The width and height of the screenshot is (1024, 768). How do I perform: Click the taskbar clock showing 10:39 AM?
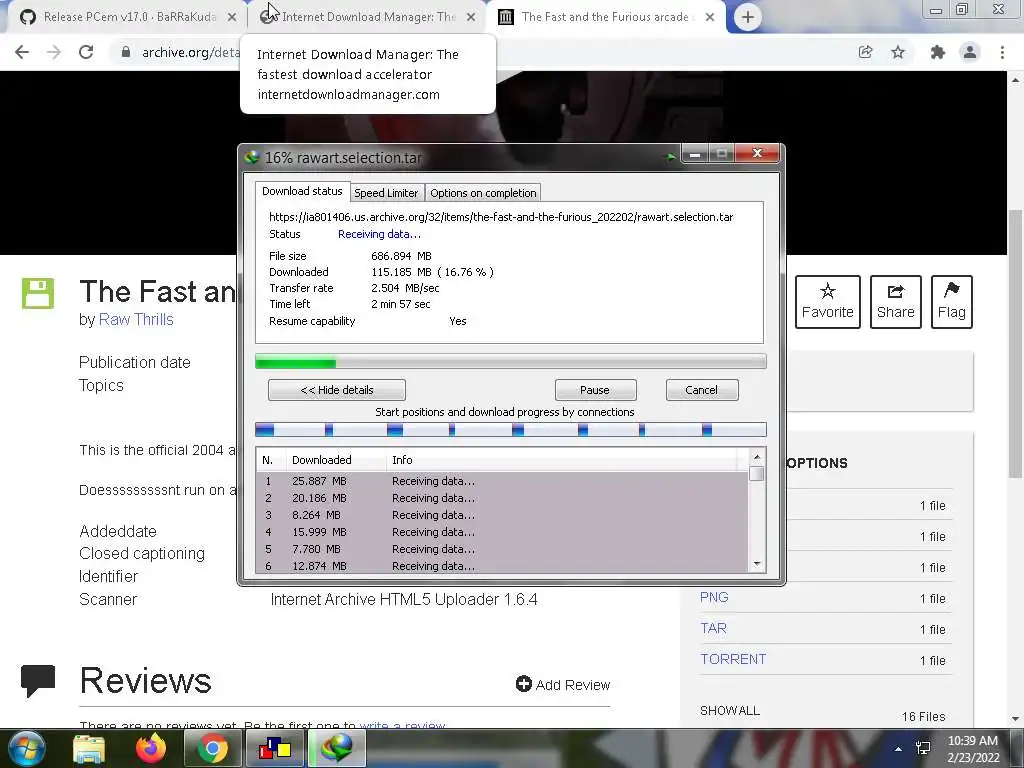pos(973,749)
